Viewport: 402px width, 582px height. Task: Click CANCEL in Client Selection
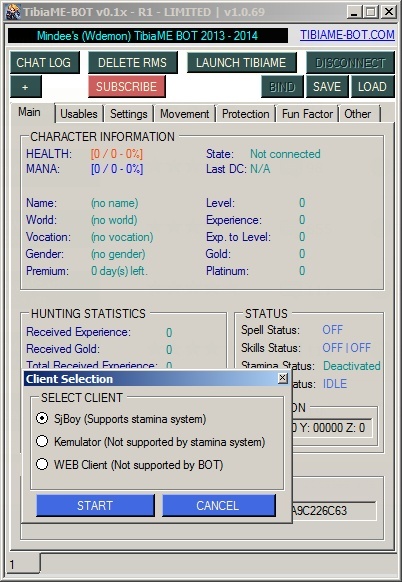pos(218,505)
